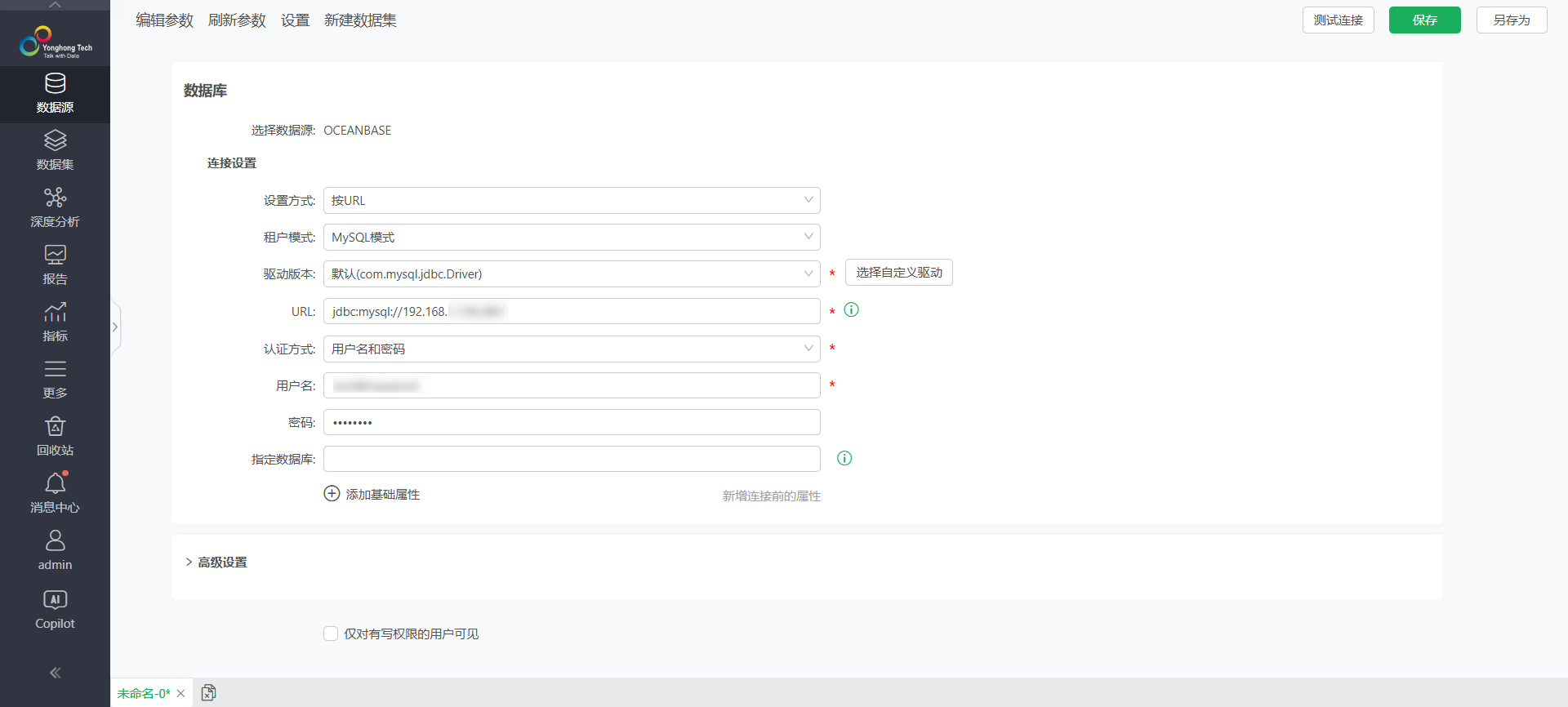Collapse the sidebar with double-chevron icon

(55, 673)
